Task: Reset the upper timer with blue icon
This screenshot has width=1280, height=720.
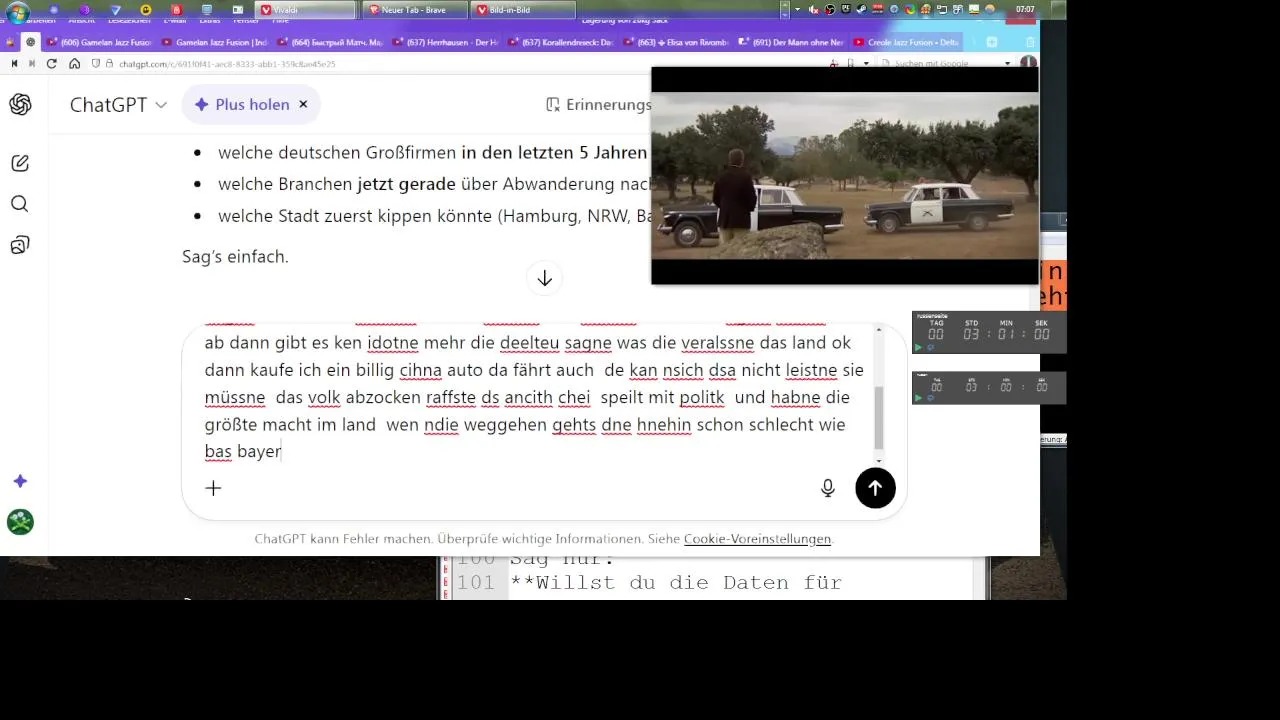Action: coord(929,347)
